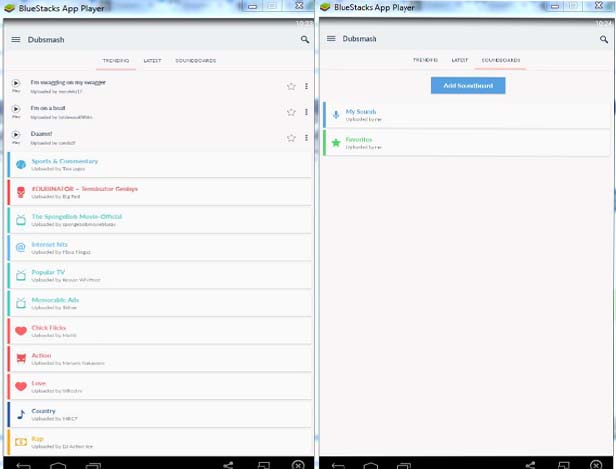Click BlueStacks logo in left title bar
This screenshot has height=469, width=616.
pos(9,8)
